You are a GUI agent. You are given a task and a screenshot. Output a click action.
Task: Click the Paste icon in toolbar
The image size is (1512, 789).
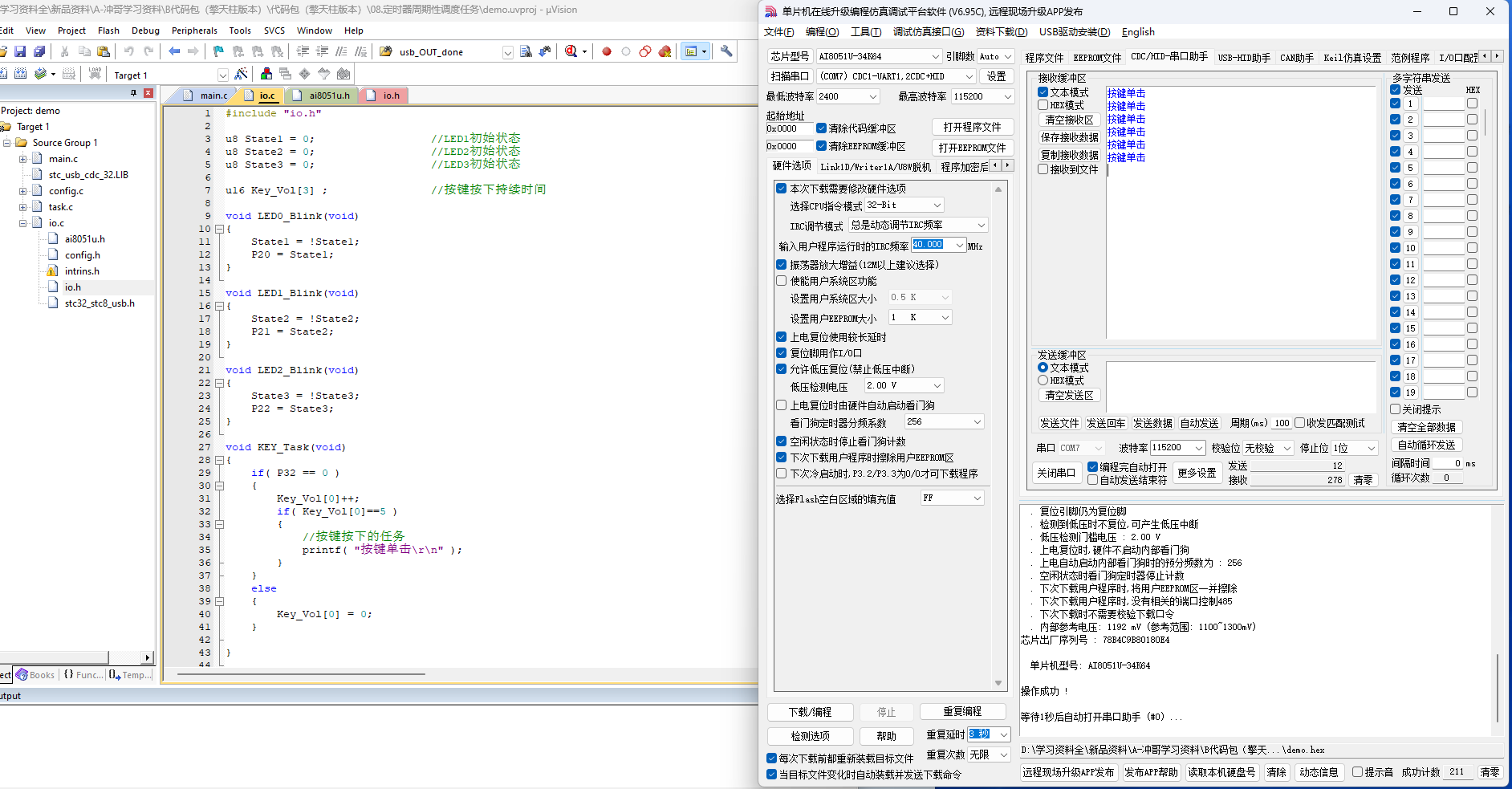tap(104, 51)
